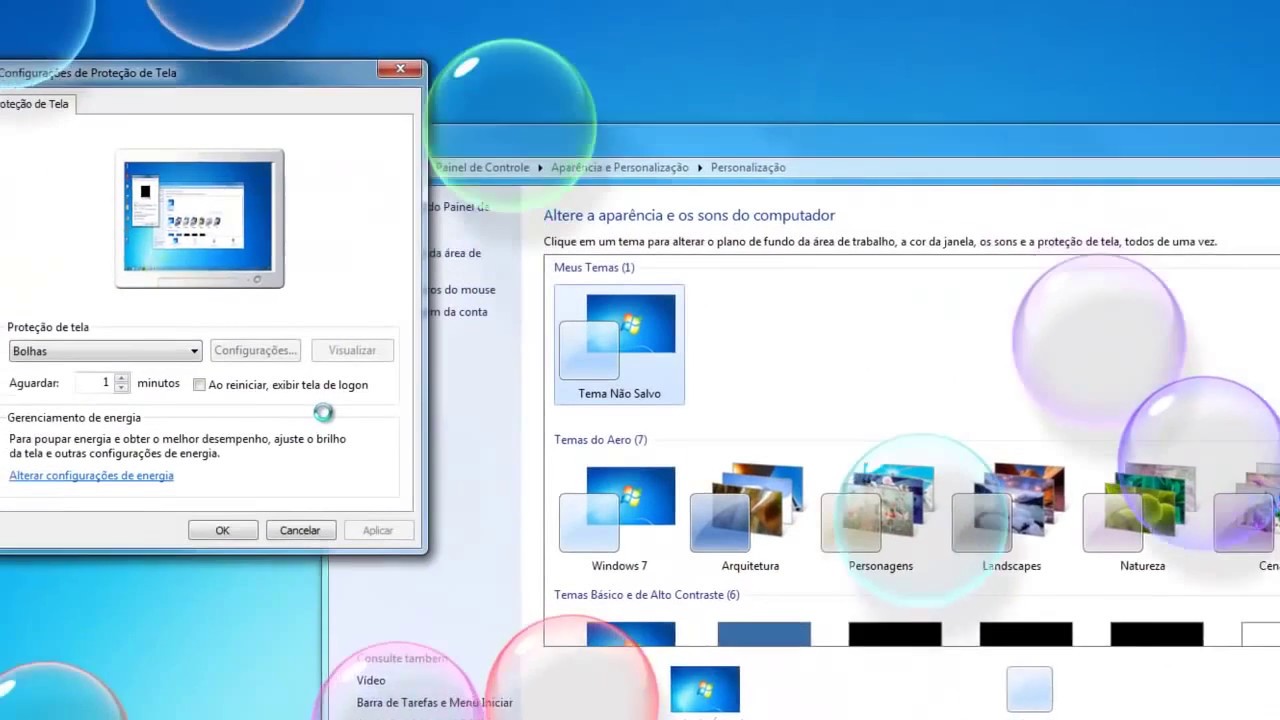Select the Landscapes theme
The image size is (1280, 720).
pos(1011,519)
